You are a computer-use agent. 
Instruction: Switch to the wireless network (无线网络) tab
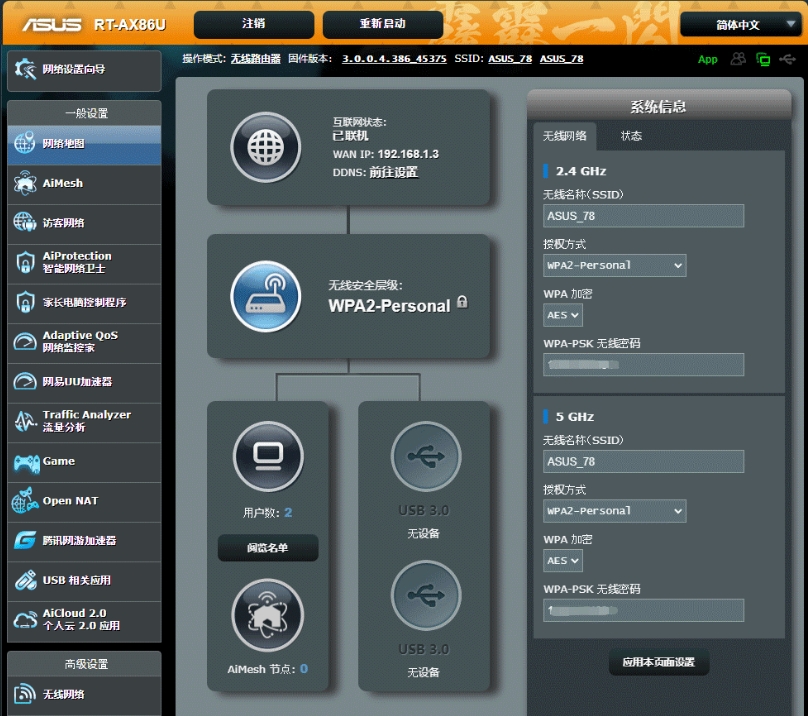pyautogui.click(x=565, y=136)
